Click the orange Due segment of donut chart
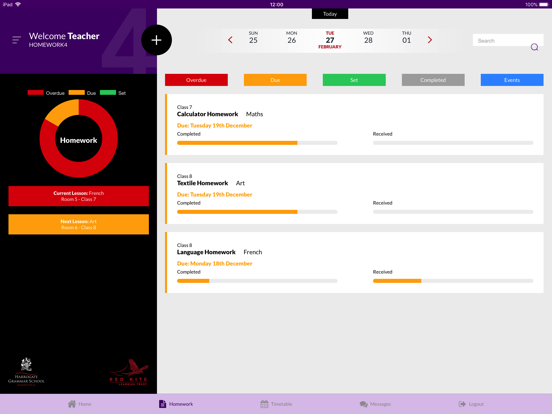The width and height of the screenshot is (552, 414). coord(63,112)
